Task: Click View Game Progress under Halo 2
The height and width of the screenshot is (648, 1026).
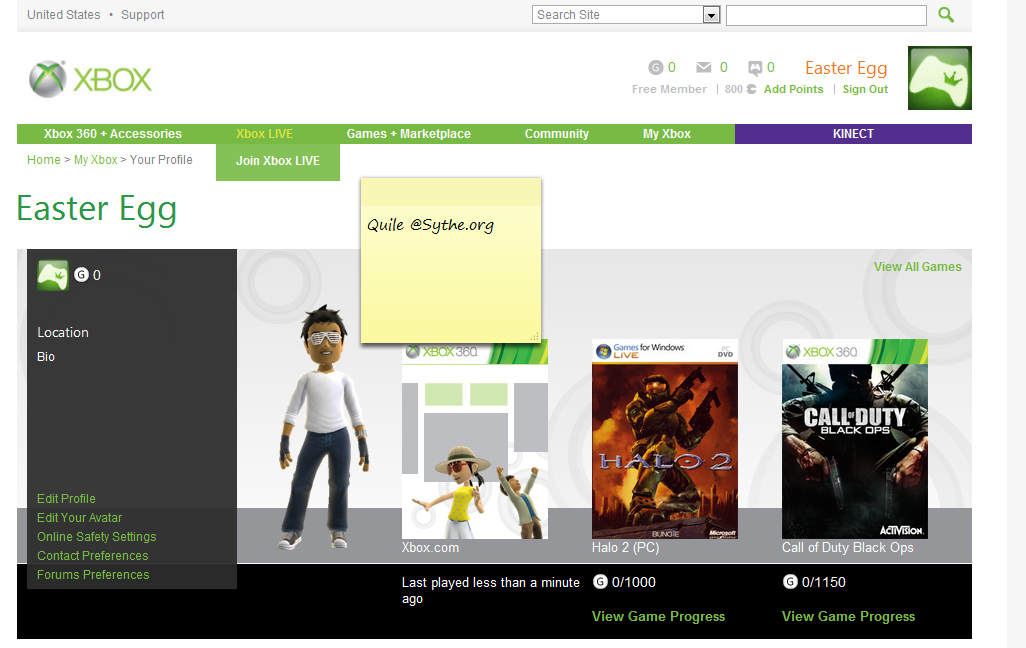Action: click(x=658, y=617)
